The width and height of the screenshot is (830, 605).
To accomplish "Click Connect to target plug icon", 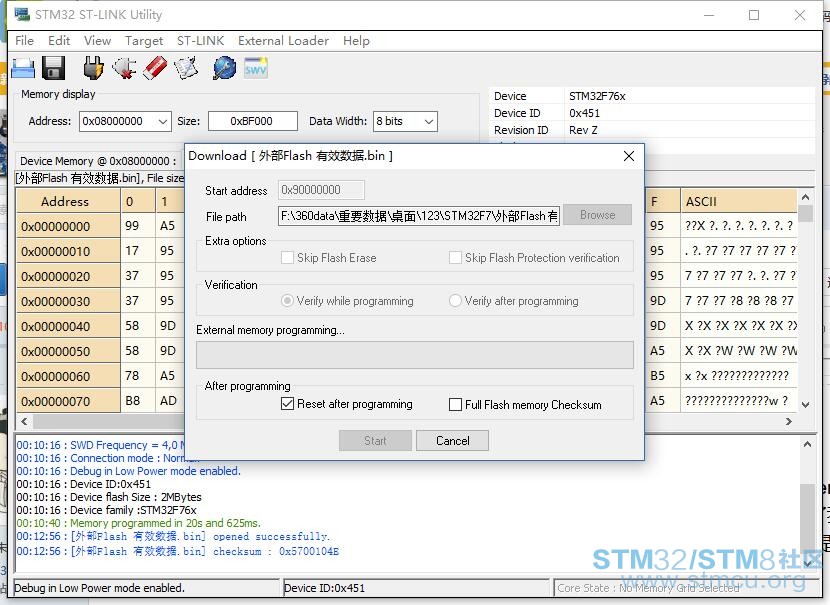I will pos(94,68).
